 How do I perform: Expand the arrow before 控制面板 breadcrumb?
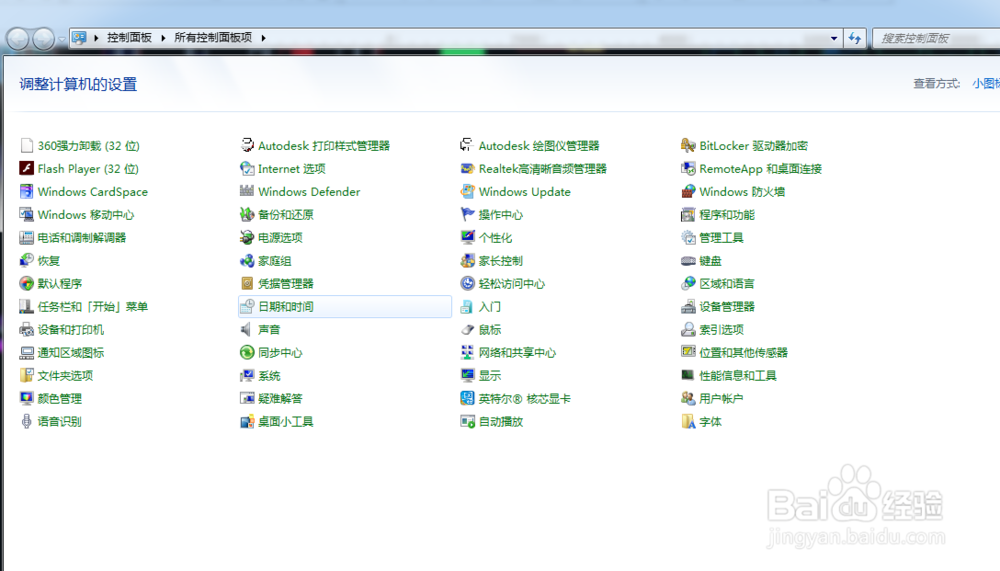click(96, 38)
